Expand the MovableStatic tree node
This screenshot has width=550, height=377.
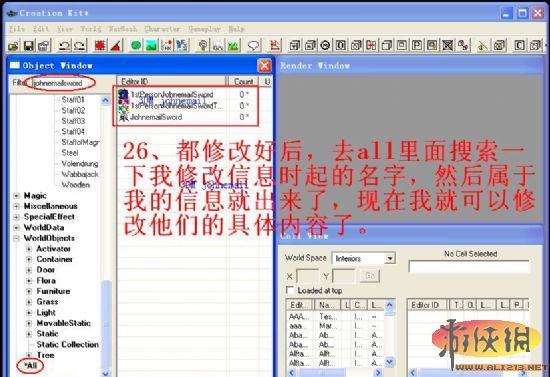click(29, 323)
